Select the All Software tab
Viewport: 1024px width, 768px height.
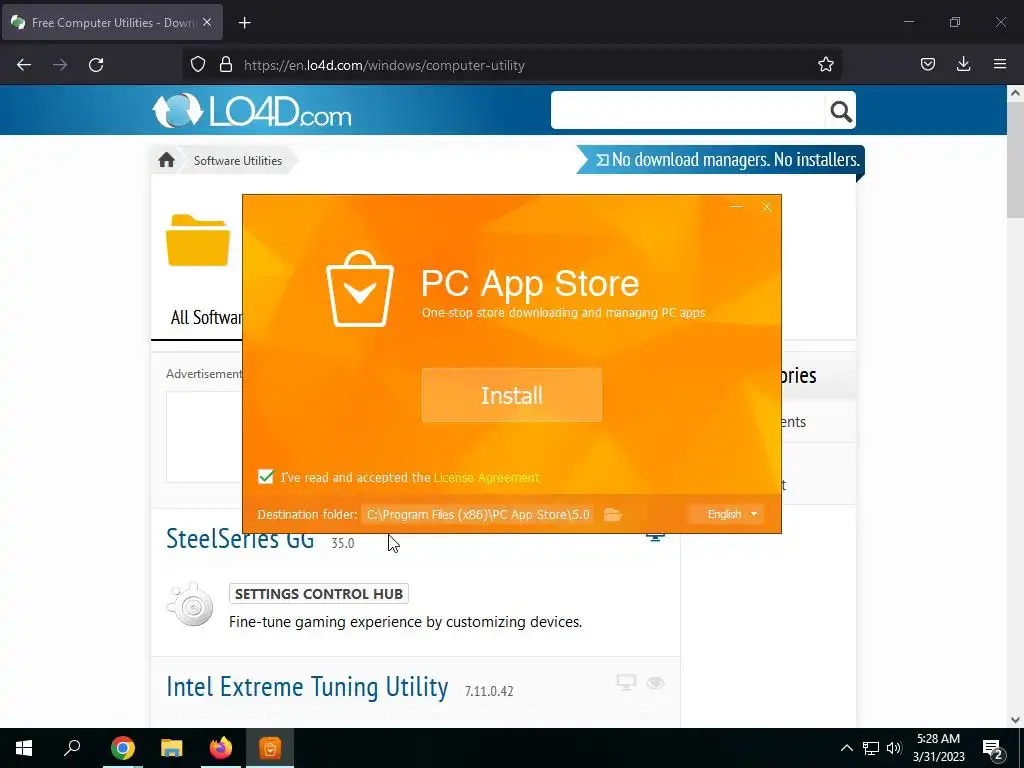click(x=206, y=317)
